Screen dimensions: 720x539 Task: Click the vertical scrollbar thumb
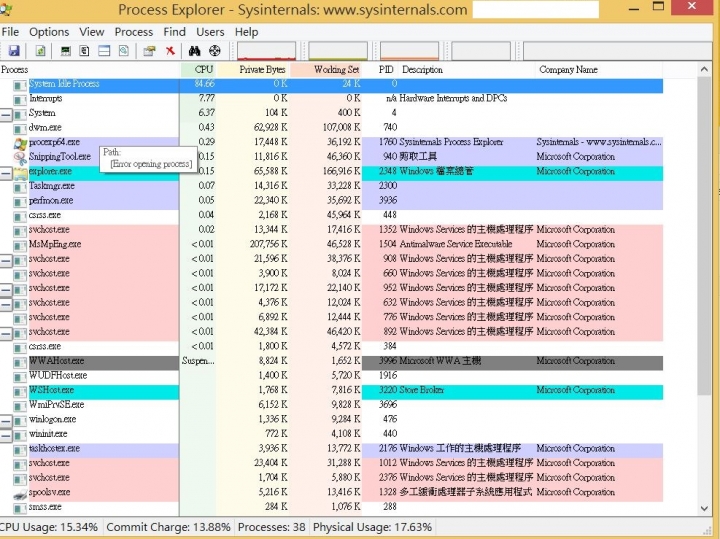704,236
